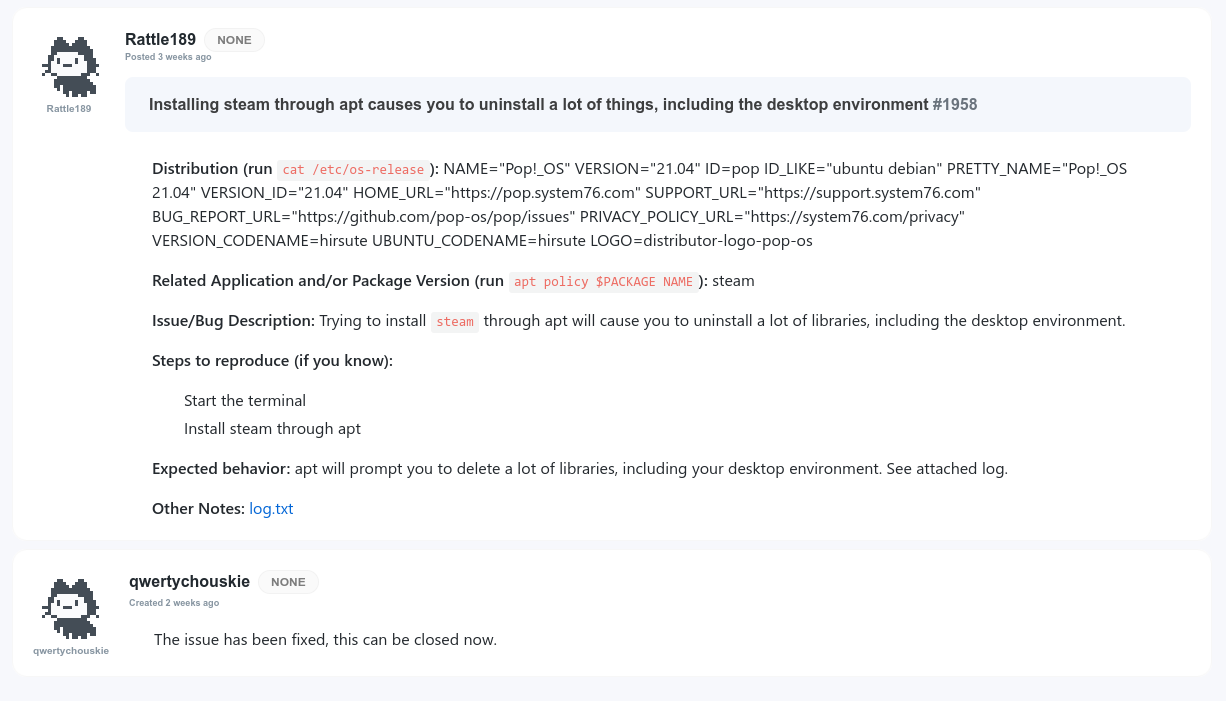
Task: Click the cat /etc/os-release code snippet
Action: coord(352,169)
